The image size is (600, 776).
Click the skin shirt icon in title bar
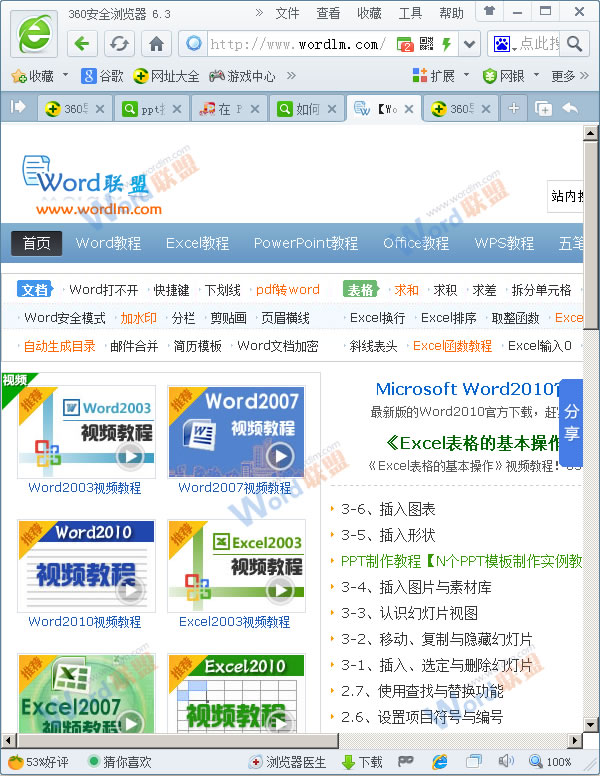pyautogui.click(x=489, y=11)
